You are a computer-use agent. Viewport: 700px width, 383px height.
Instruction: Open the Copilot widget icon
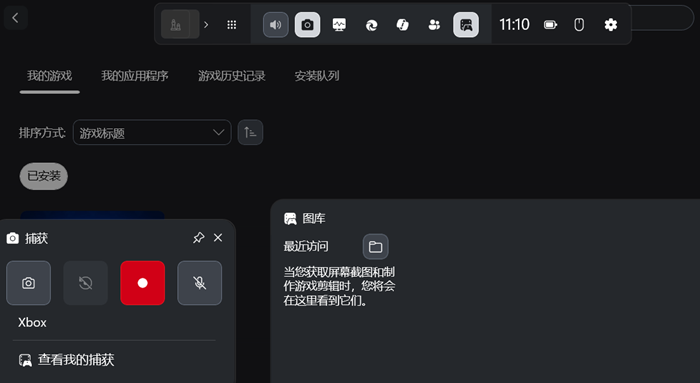(x=403, y=25)
